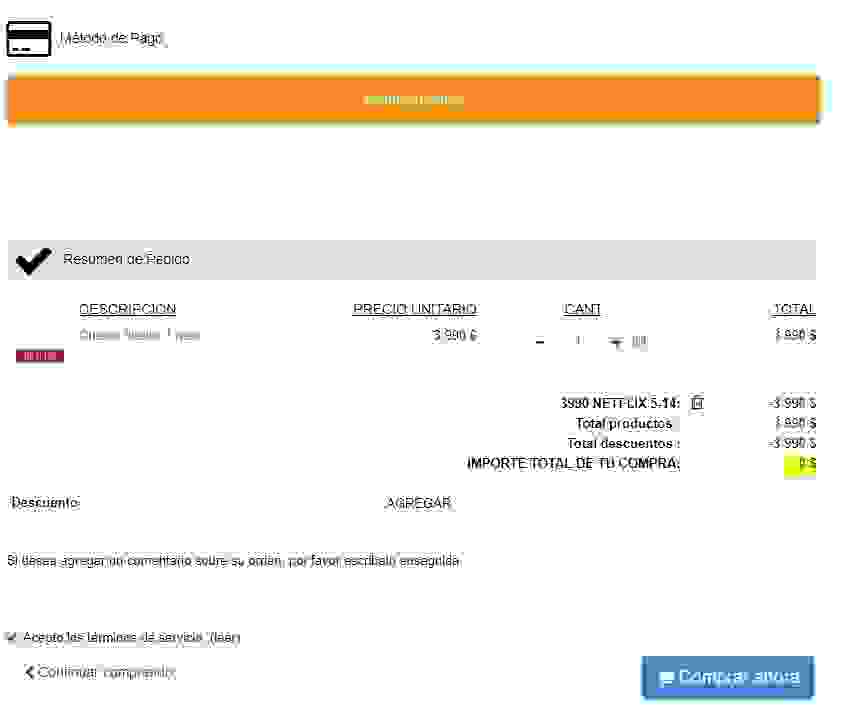The height and width of the screenshot is (711, 842).
Task: Follow the Continuar comprando link
Action: click(x=106, y=672)
